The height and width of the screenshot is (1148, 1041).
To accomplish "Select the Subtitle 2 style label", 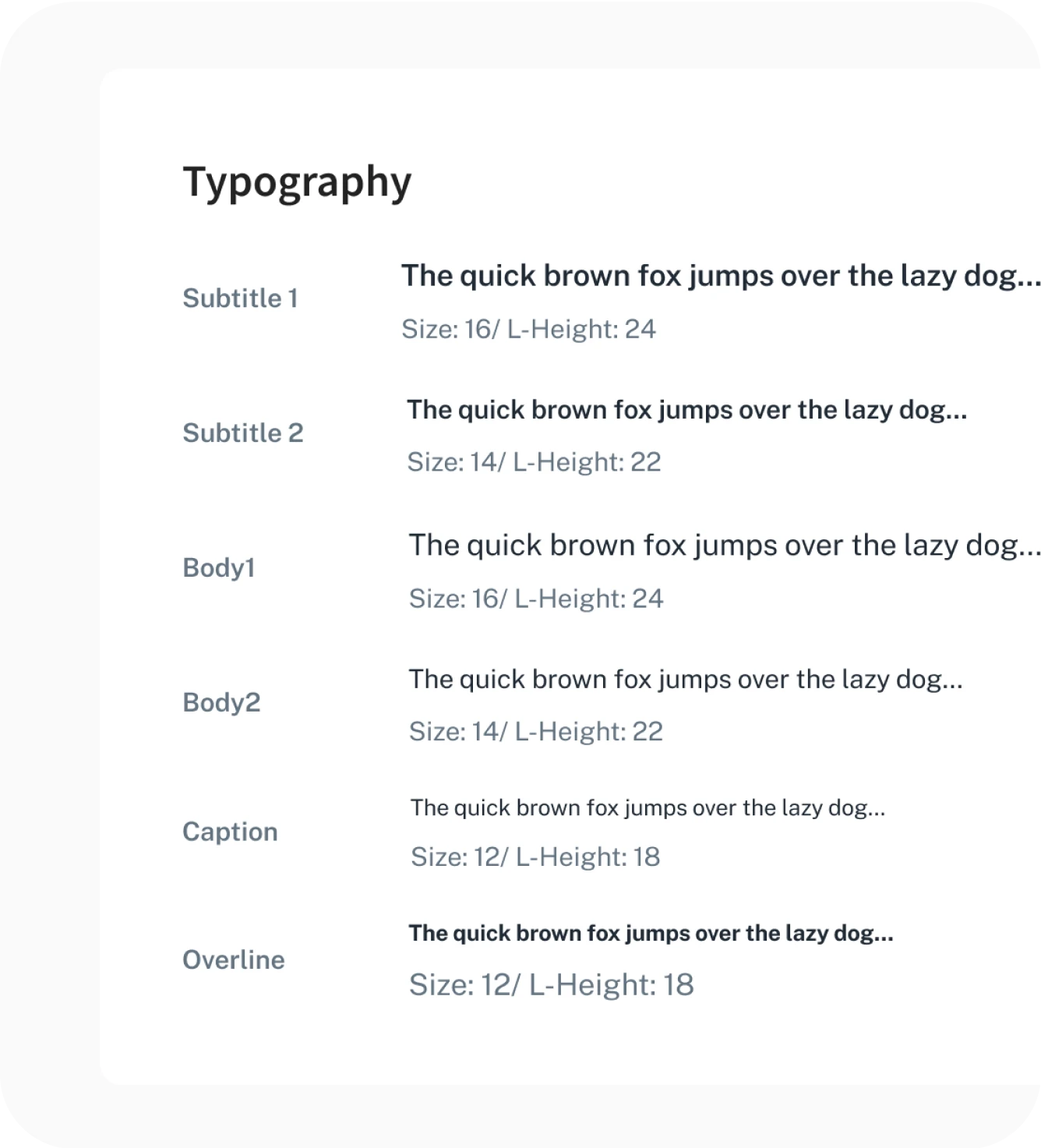I will tap(242, 433).
